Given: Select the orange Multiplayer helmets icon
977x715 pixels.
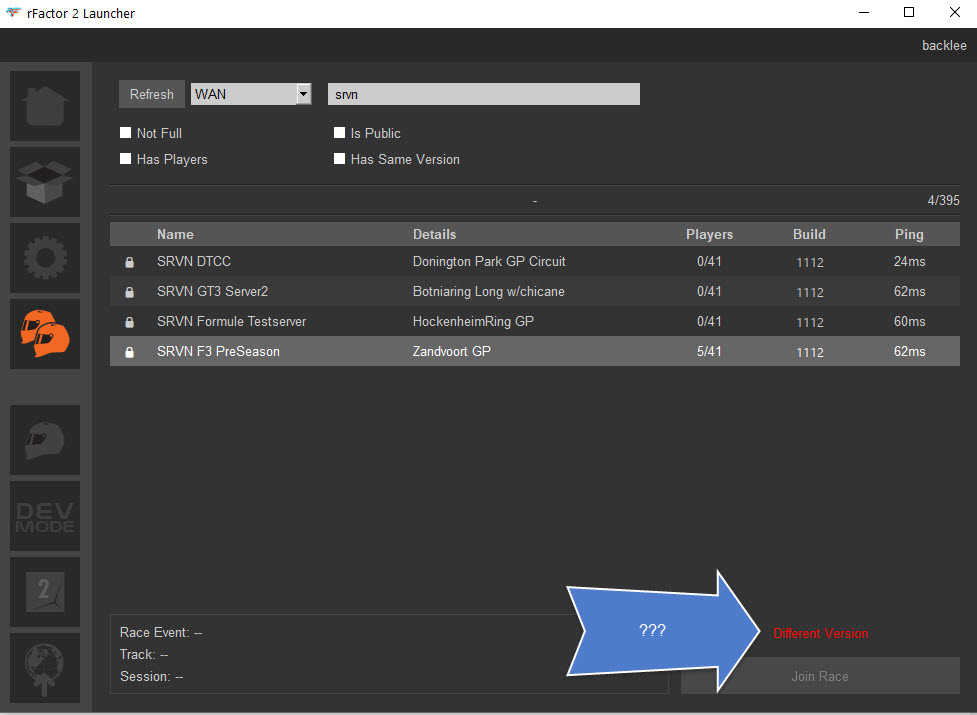Looking at the screenshot, I should tap(45, 334).
